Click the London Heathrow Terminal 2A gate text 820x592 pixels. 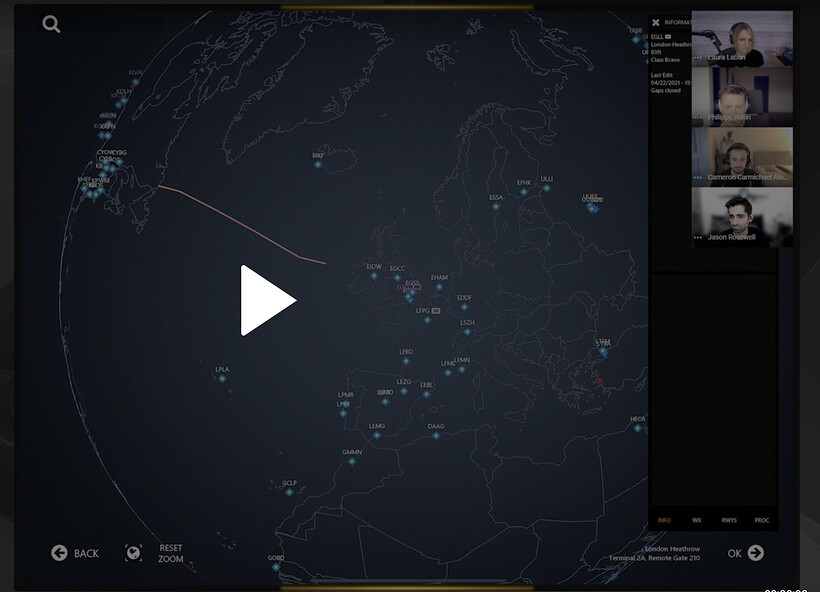[654, 553]
